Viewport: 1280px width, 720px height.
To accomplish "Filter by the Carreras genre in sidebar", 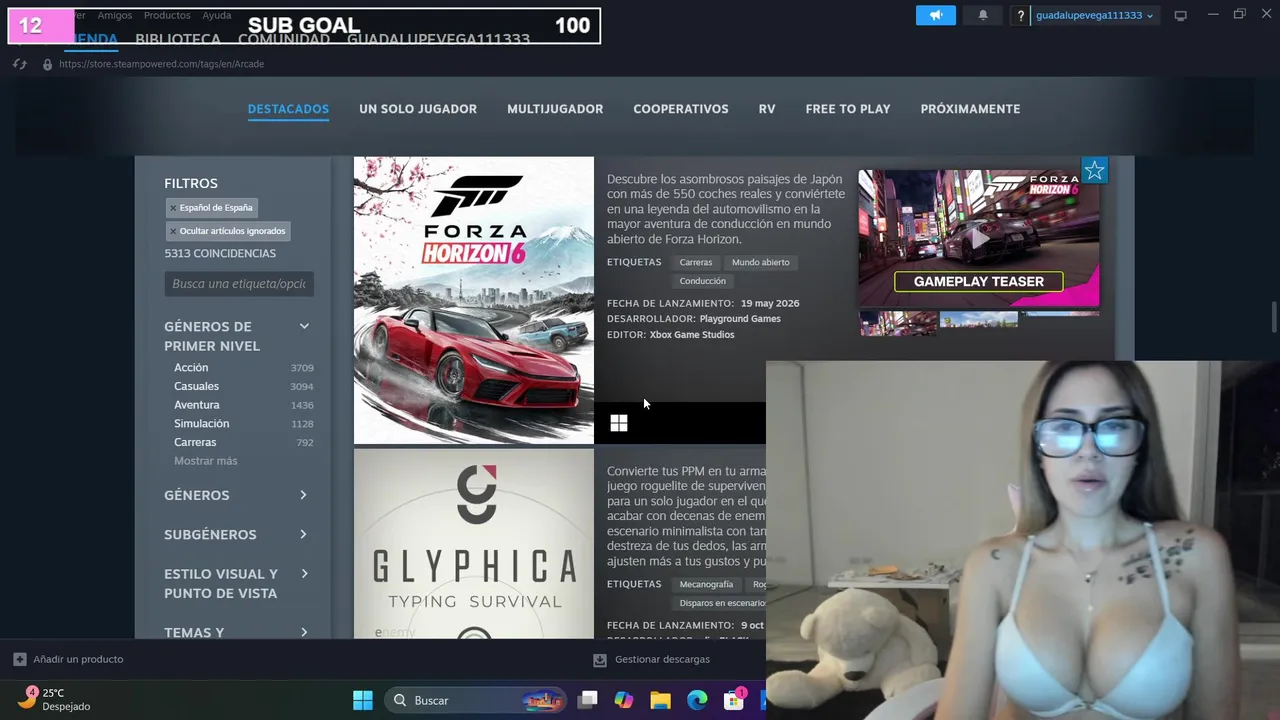I will 195,442.
